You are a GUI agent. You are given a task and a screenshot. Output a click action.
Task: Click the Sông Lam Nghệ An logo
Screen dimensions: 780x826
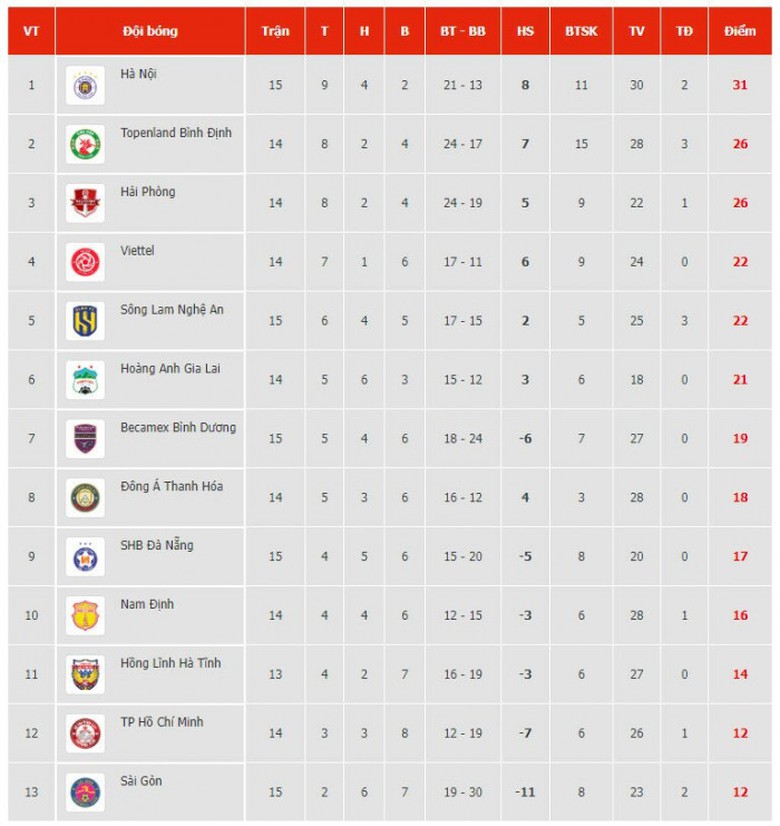click(85, 322)
